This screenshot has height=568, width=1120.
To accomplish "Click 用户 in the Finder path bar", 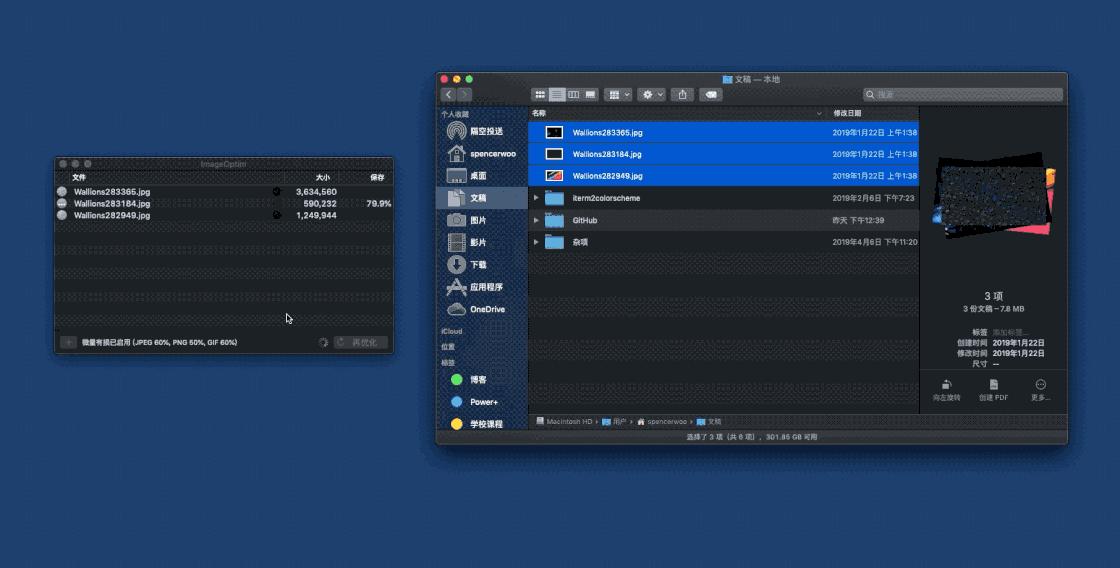I will (614, 422).
